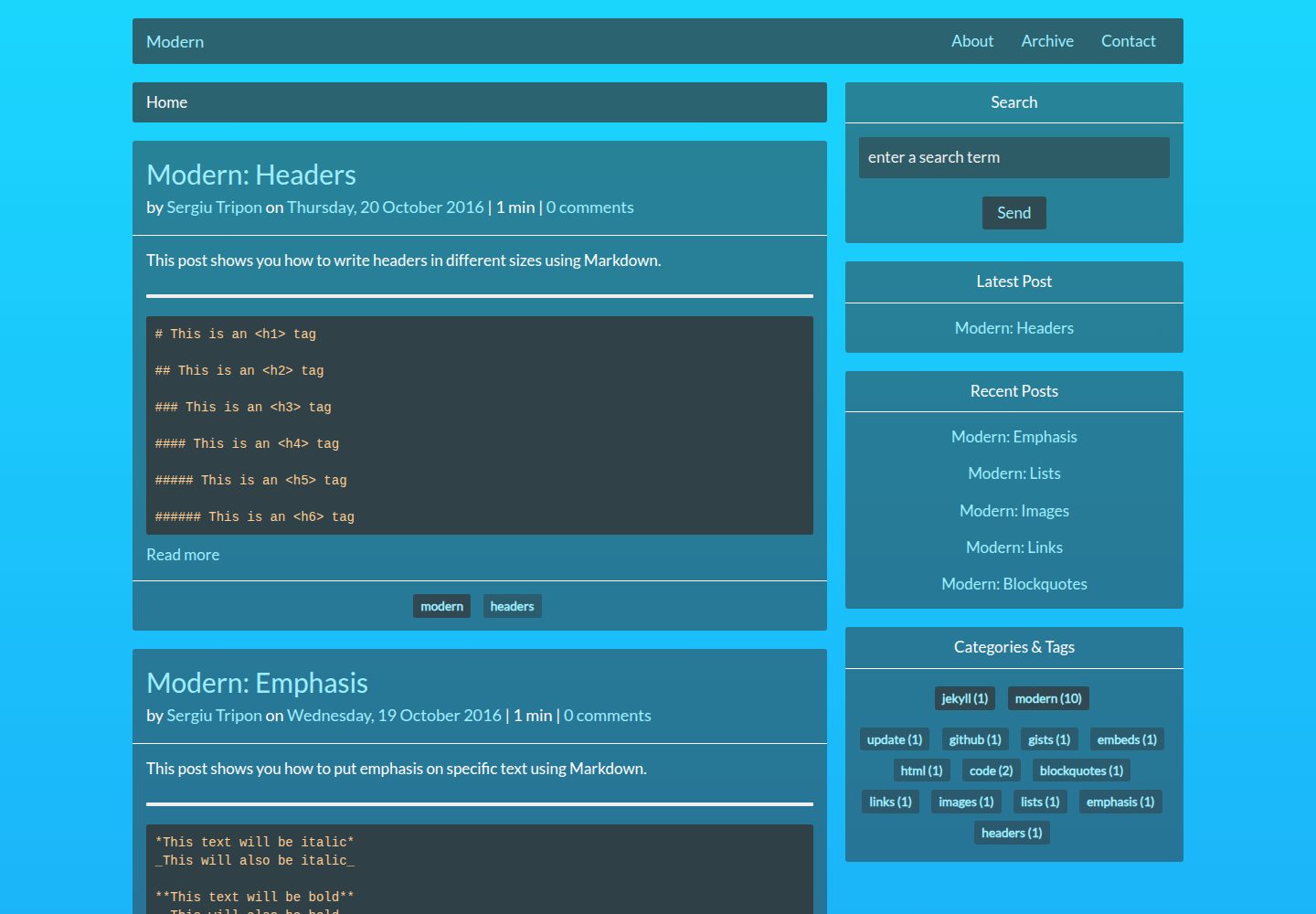The image size is (1316, 914).
Task: Filter by update (1) tag
Action: [894, 739]
